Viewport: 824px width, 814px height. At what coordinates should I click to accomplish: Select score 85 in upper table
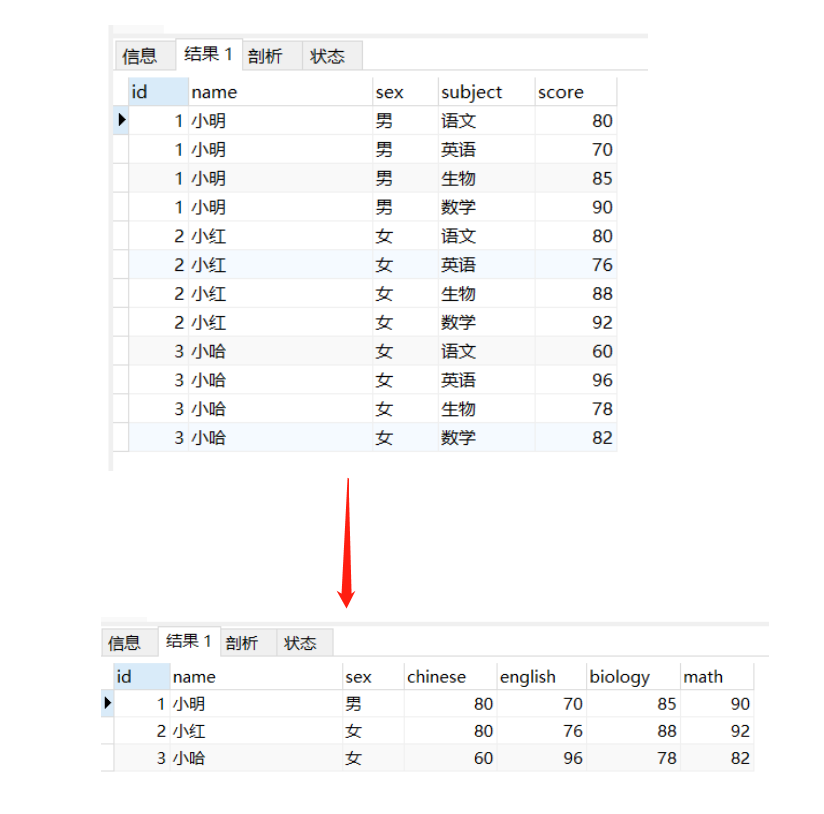[x=575, y=178]
